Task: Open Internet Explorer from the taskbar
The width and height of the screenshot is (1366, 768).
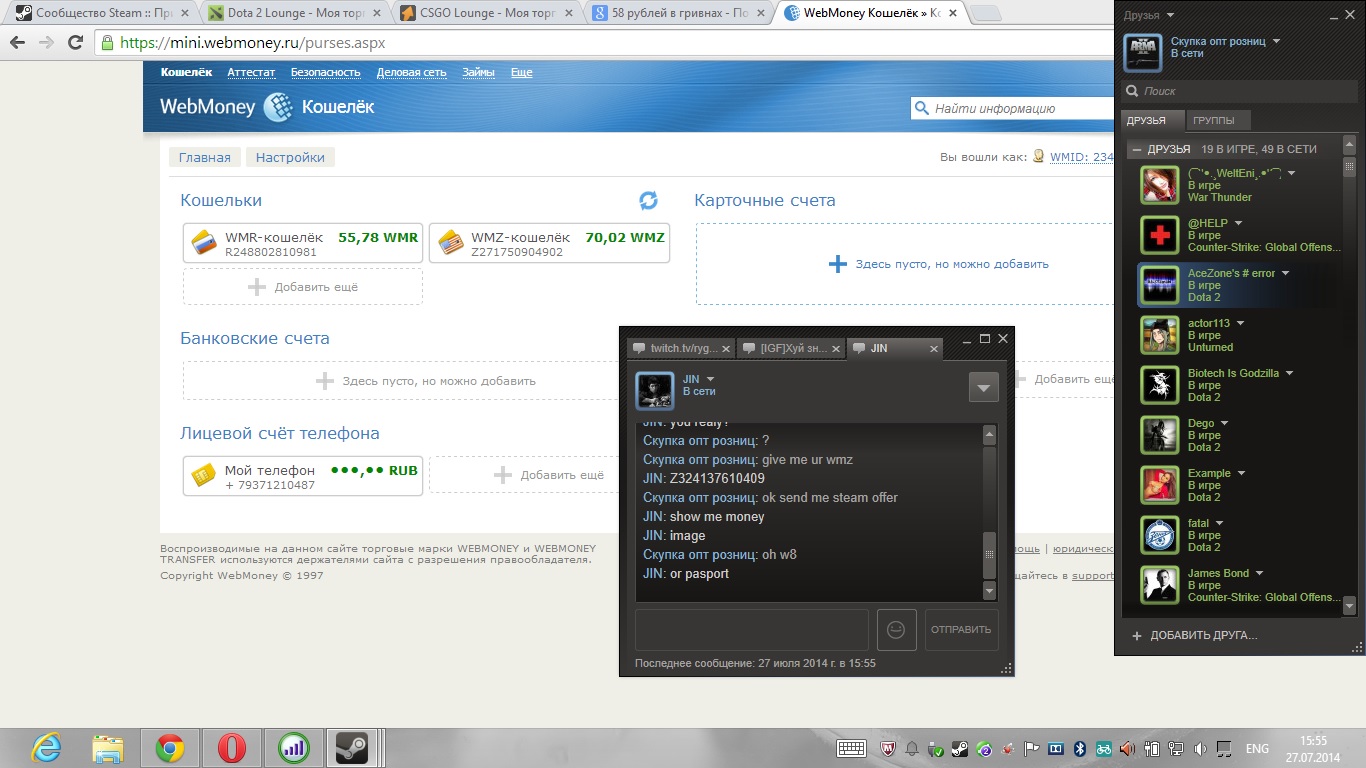Action: tap(47, 748)
